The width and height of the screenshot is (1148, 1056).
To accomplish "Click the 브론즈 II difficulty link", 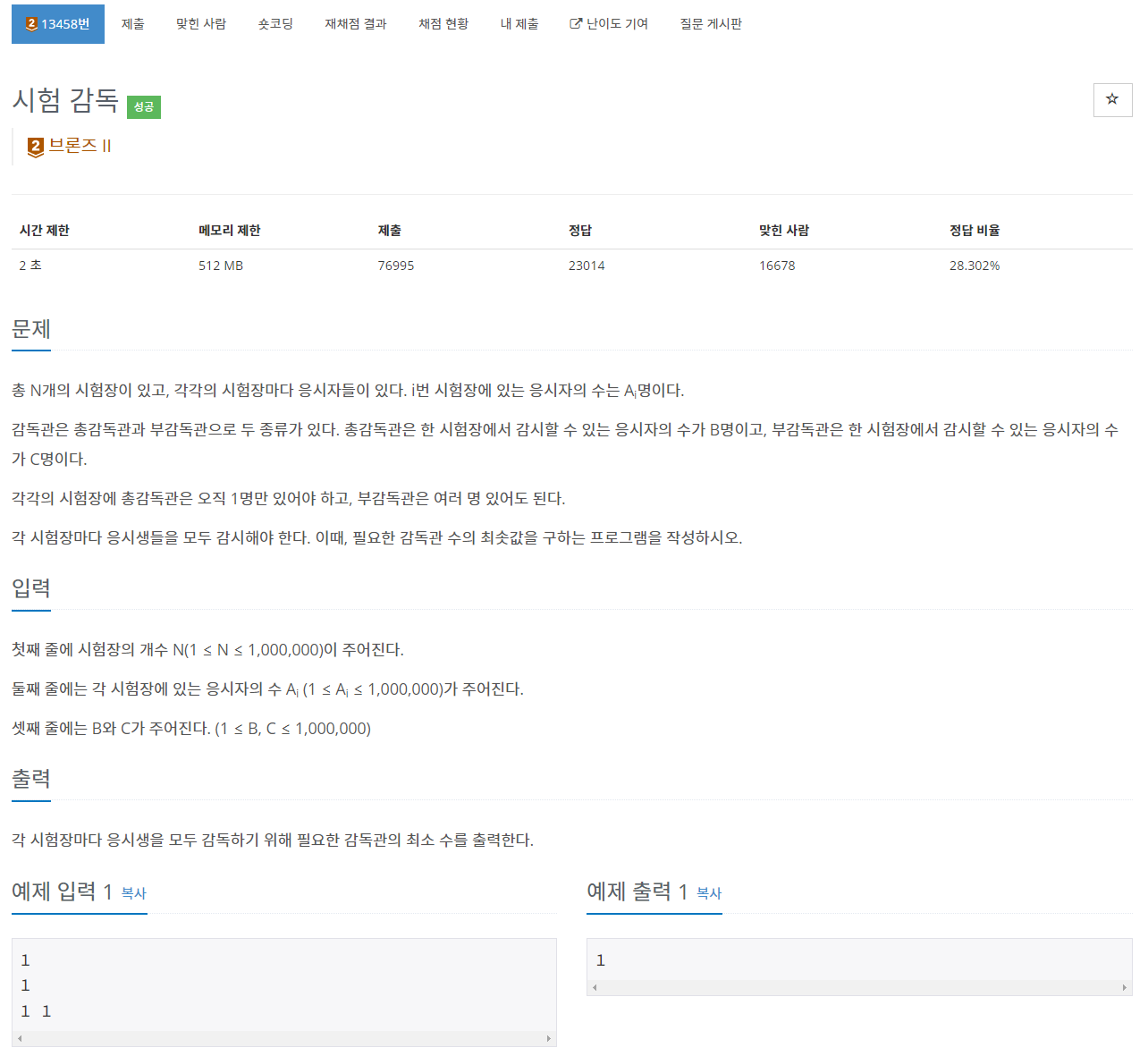I will click(x=80, y=146).
